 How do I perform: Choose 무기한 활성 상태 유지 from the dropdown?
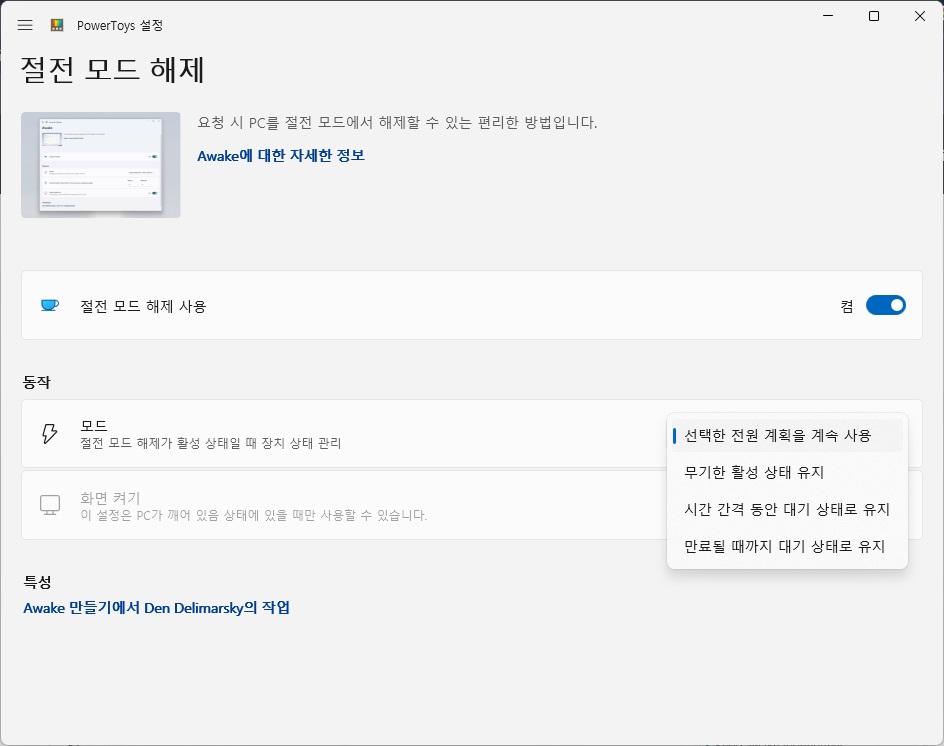[x=754, y=472]
